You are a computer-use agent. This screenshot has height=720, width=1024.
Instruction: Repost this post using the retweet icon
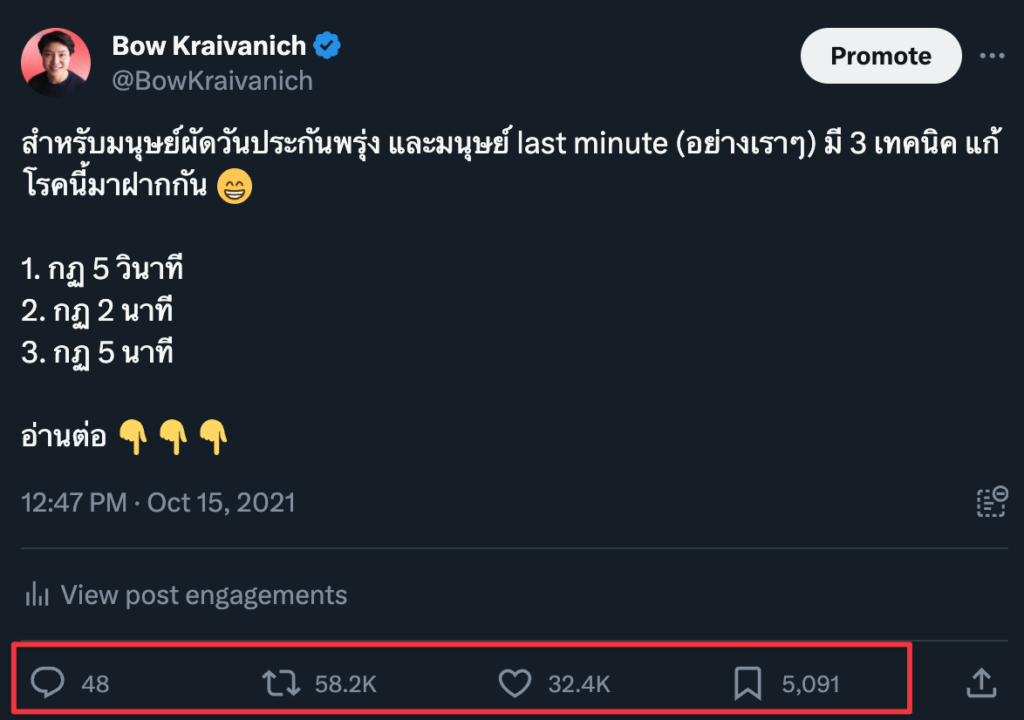point(281,684)
